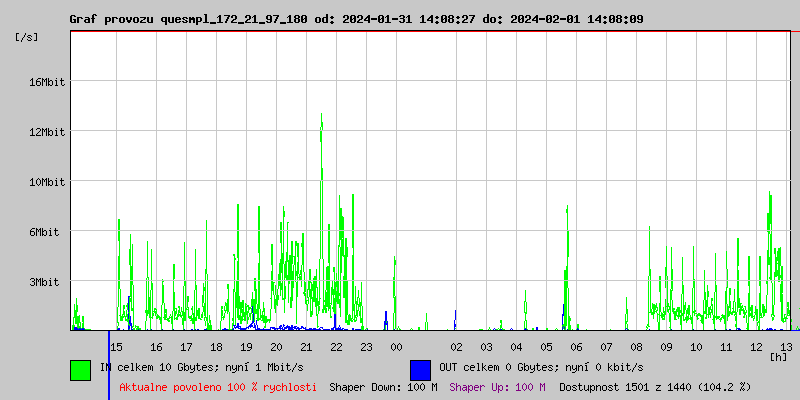Click the green IN legend swatch

(80, 369)
